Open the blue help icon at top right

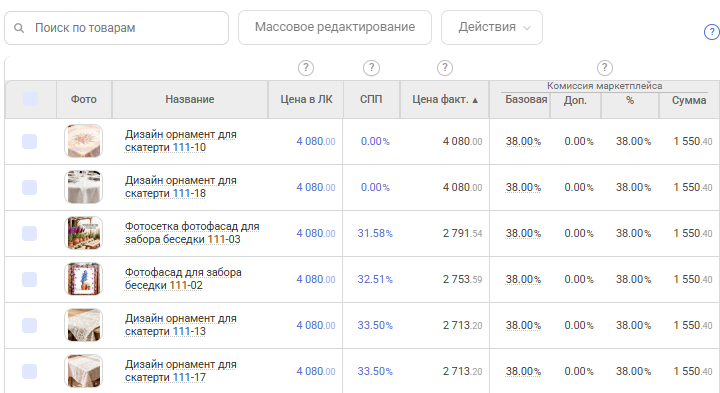712,32
